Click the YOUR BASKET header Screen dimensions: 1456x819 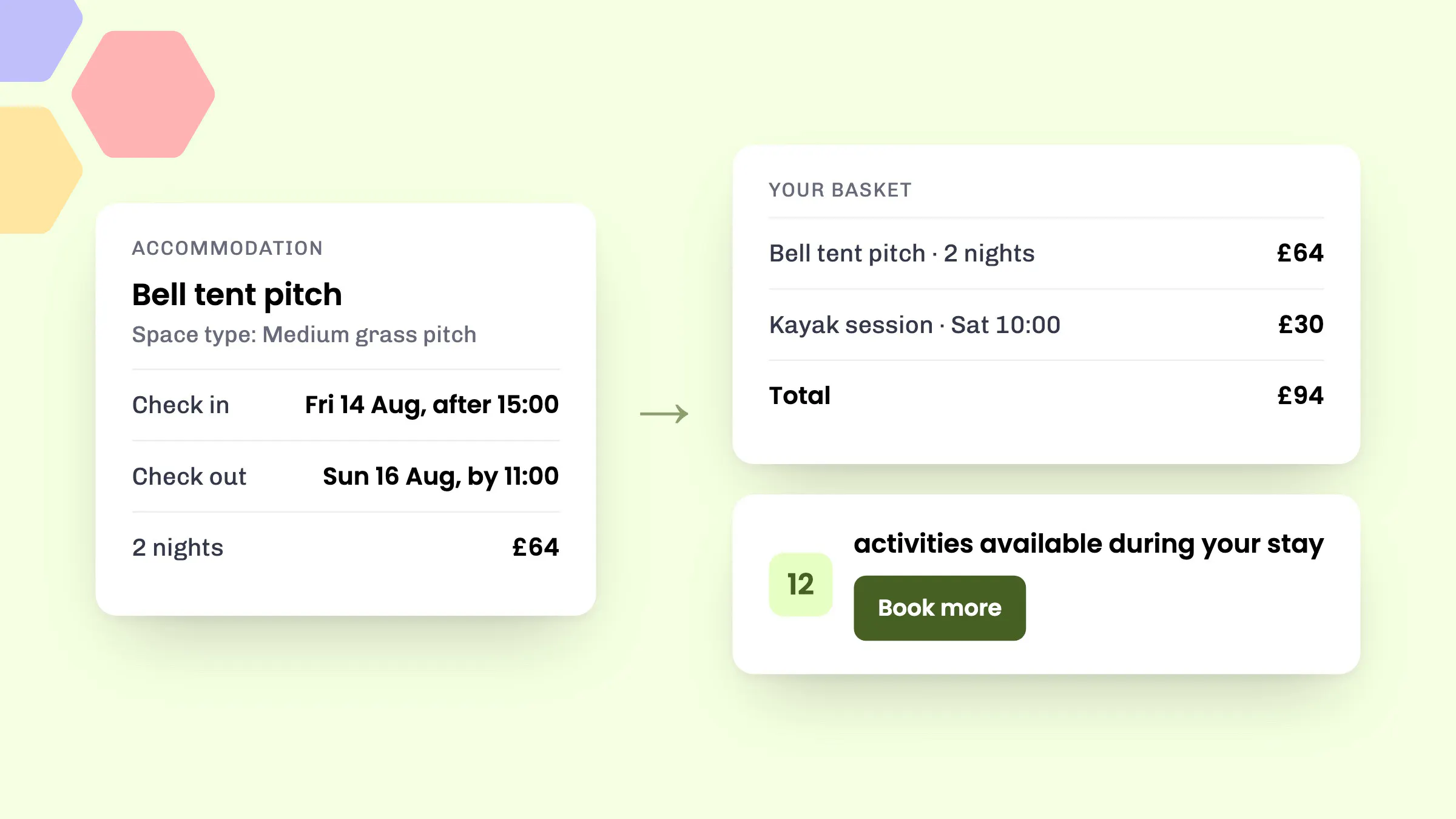point(840,190)
